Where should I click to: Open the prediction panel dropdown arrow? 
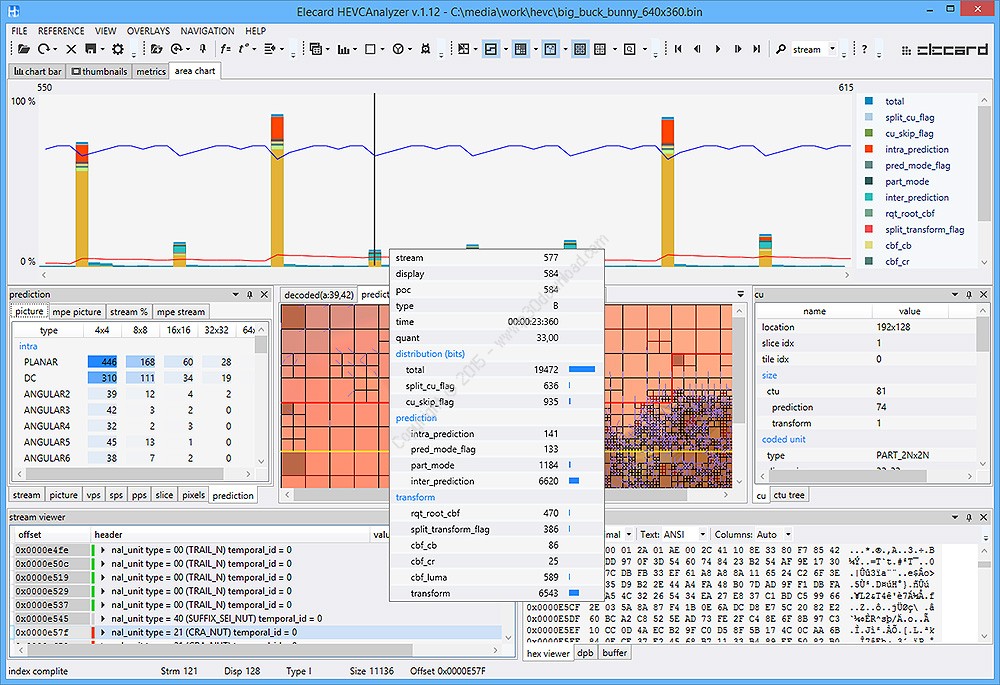235,295
